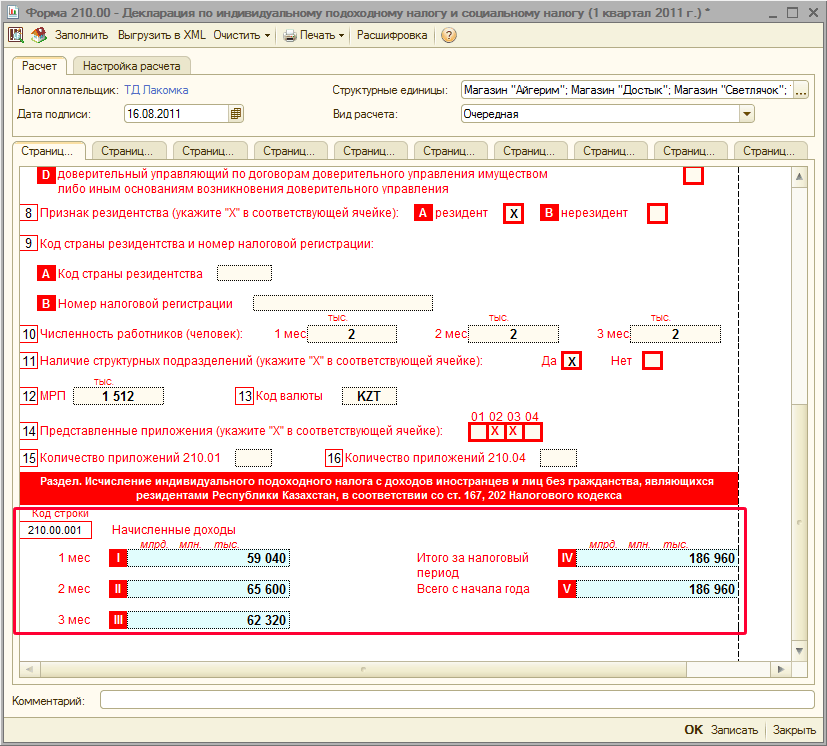This screenshot has width=827, height=746.
Task: Select the Расчет tab
Action: coord(40,66)
